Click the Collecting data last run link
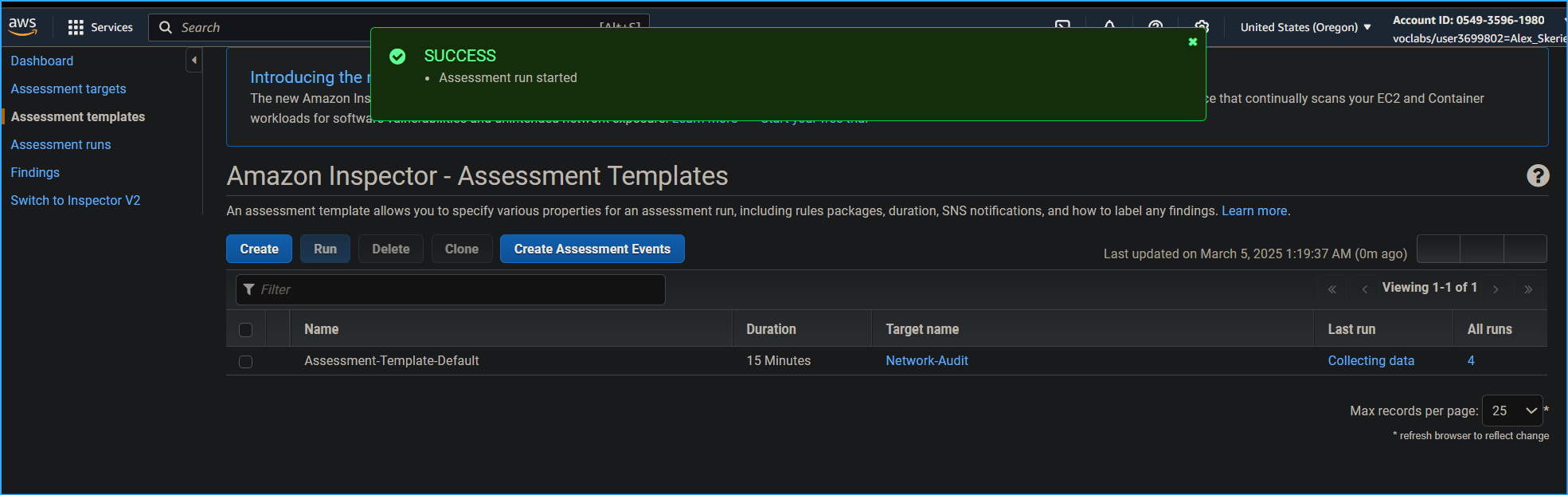Image resolution: width=1568 pixels, height=495 pixels. pos(1371,360)
